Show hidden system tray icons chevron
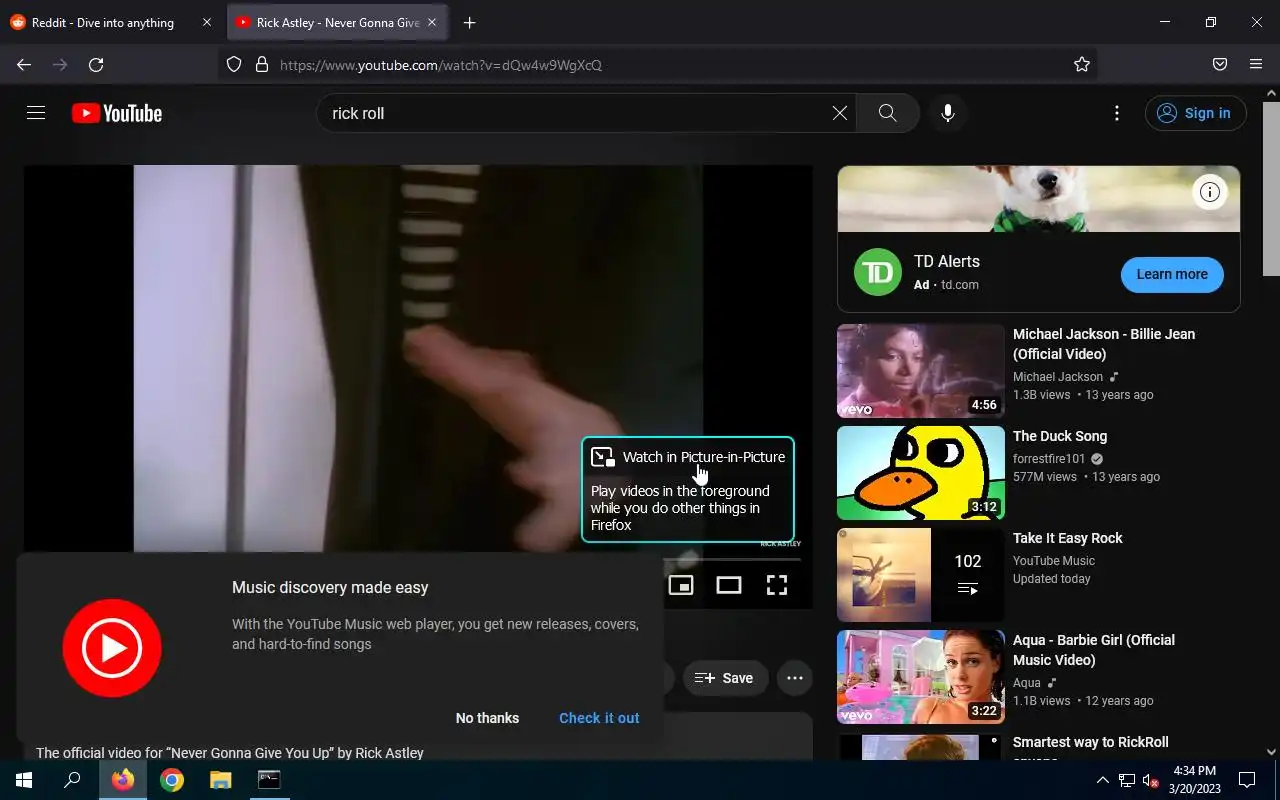 coord(1102,780)
